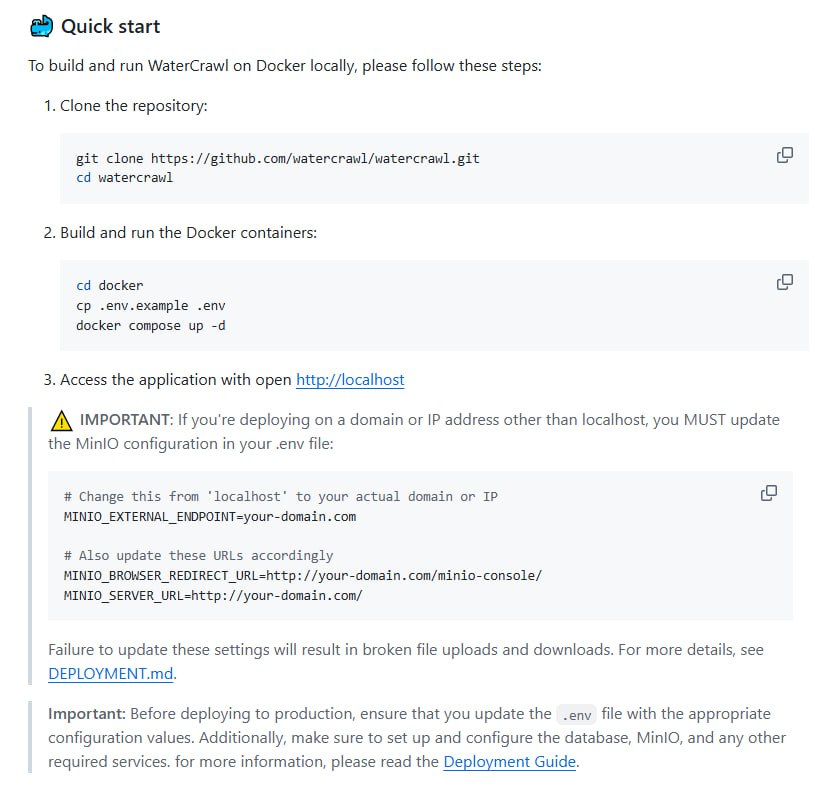The width and height of the screenshot is (830, 792).
Task: Click the 'cd docker' command line
Action: (x=110, y=285)
